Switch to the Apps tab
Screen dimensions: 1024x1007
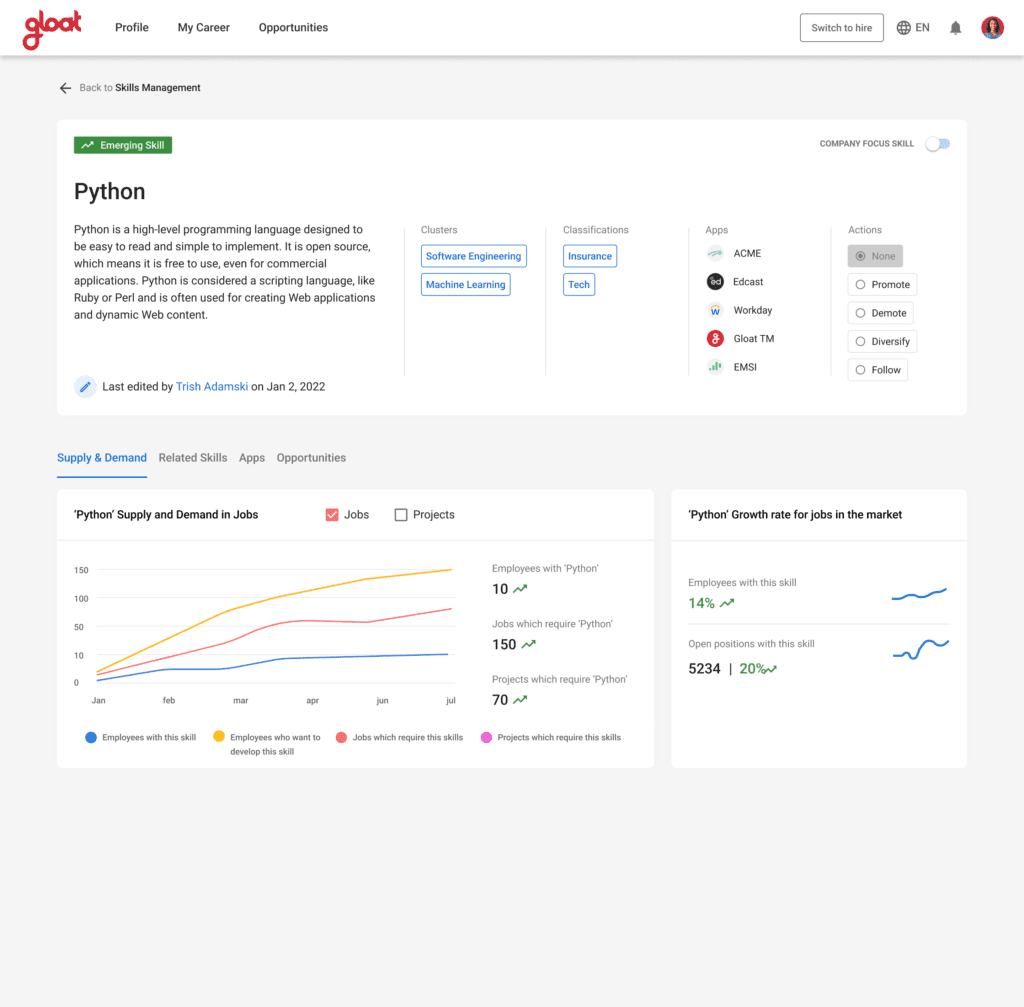point(252,458)
